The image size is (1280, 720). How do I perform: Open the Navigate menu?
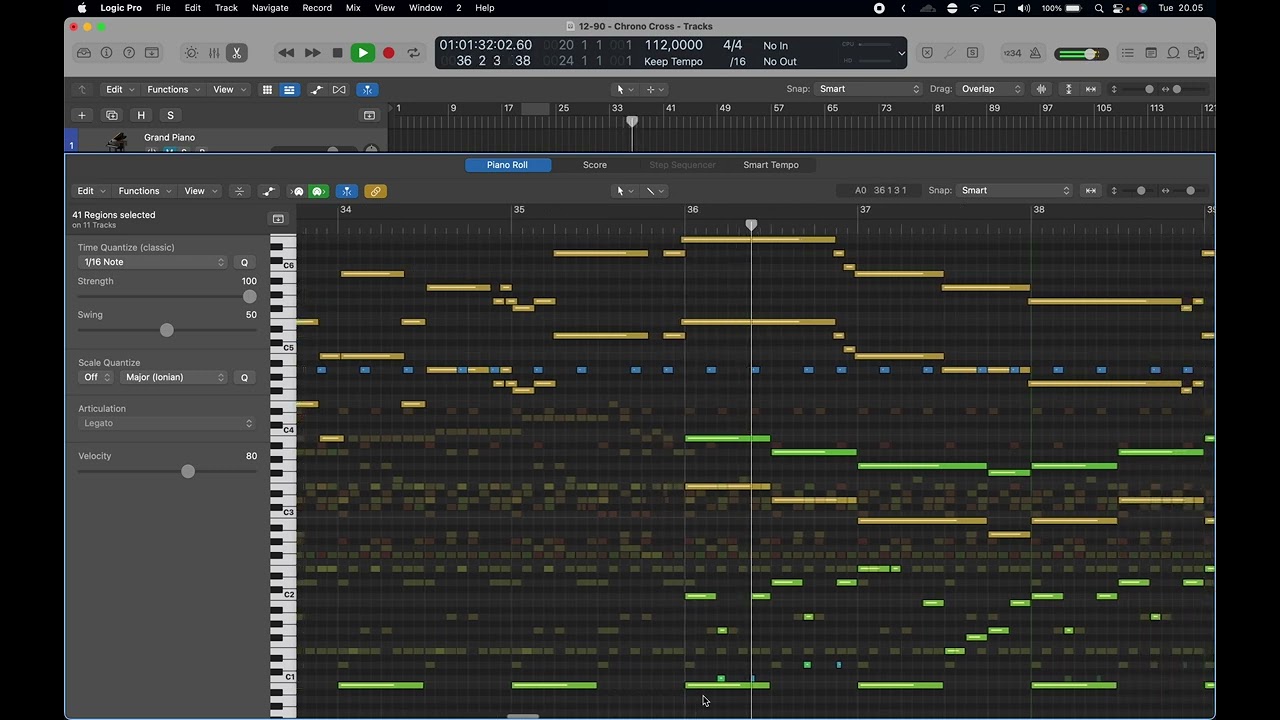pos(270,8)
